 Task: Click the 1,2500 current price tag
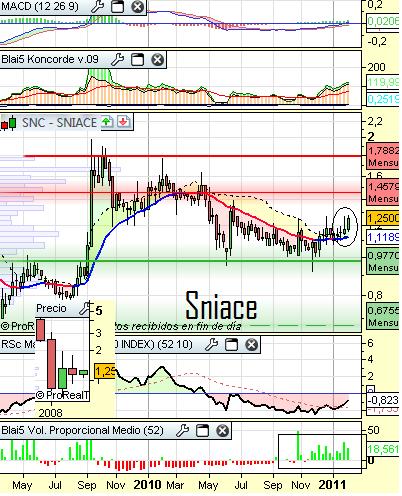click(x=383, y=218)
